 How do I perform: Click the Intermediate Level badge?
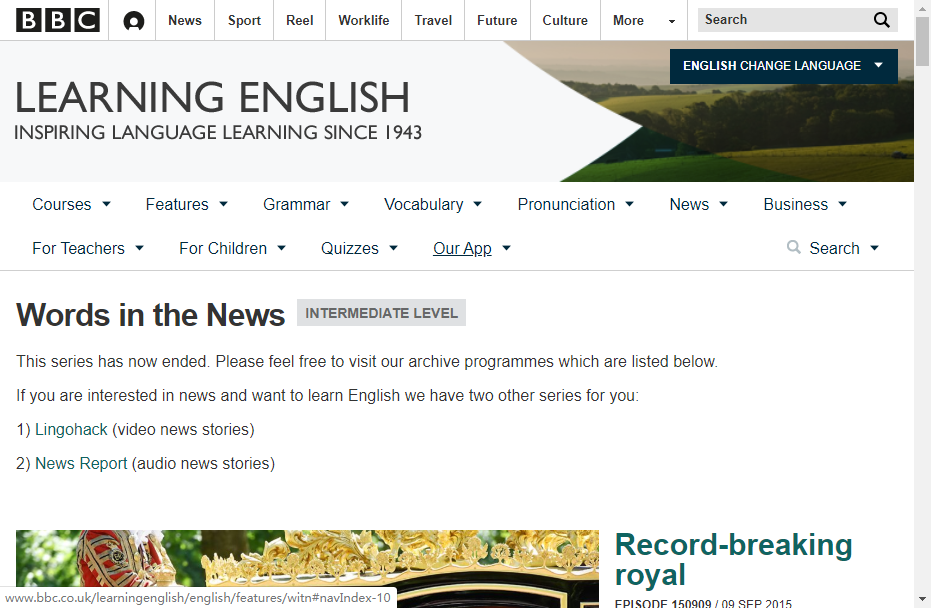[381, 313]
